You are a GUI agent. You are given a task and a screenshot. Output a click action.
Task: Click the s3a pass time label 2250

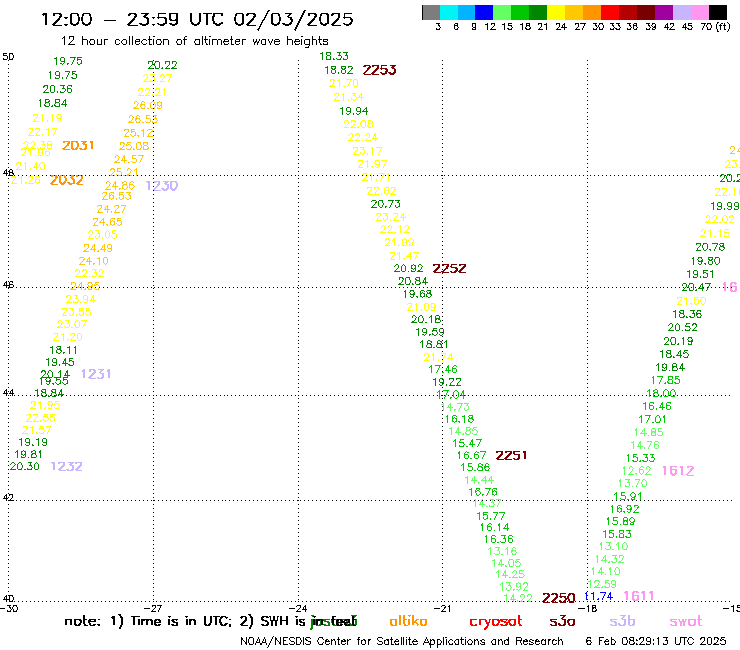pyautogui.click(x=559, y=599)
